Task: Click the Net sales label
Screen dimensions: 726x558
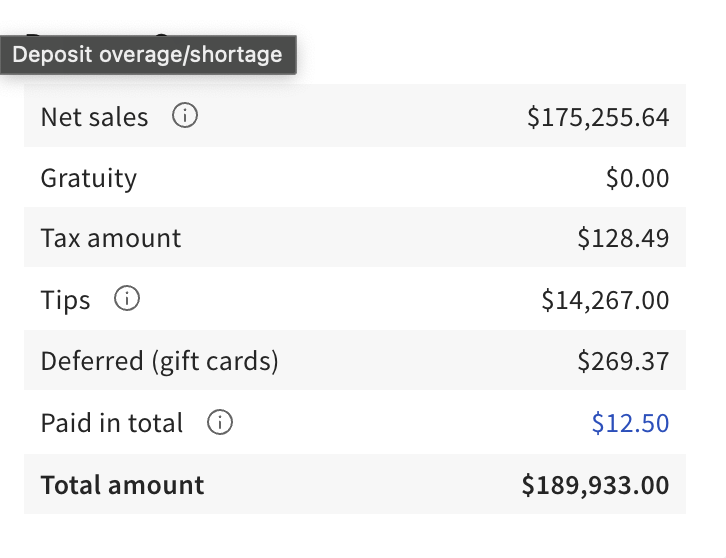Action: pos(94,117)
